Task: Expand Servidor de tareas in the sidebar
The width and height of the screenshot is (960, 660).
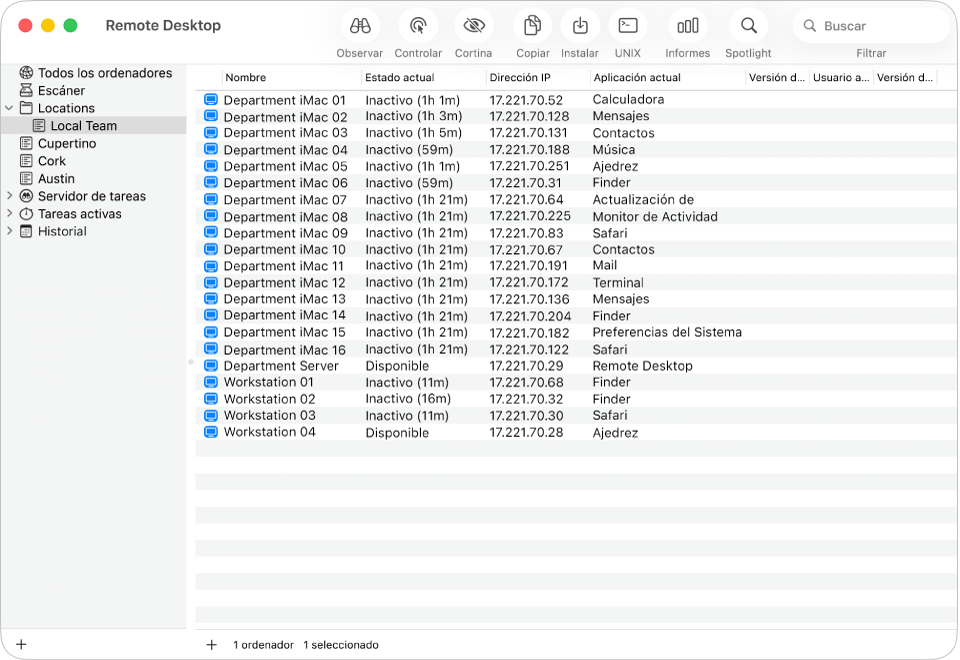Action: coord(11,196)
